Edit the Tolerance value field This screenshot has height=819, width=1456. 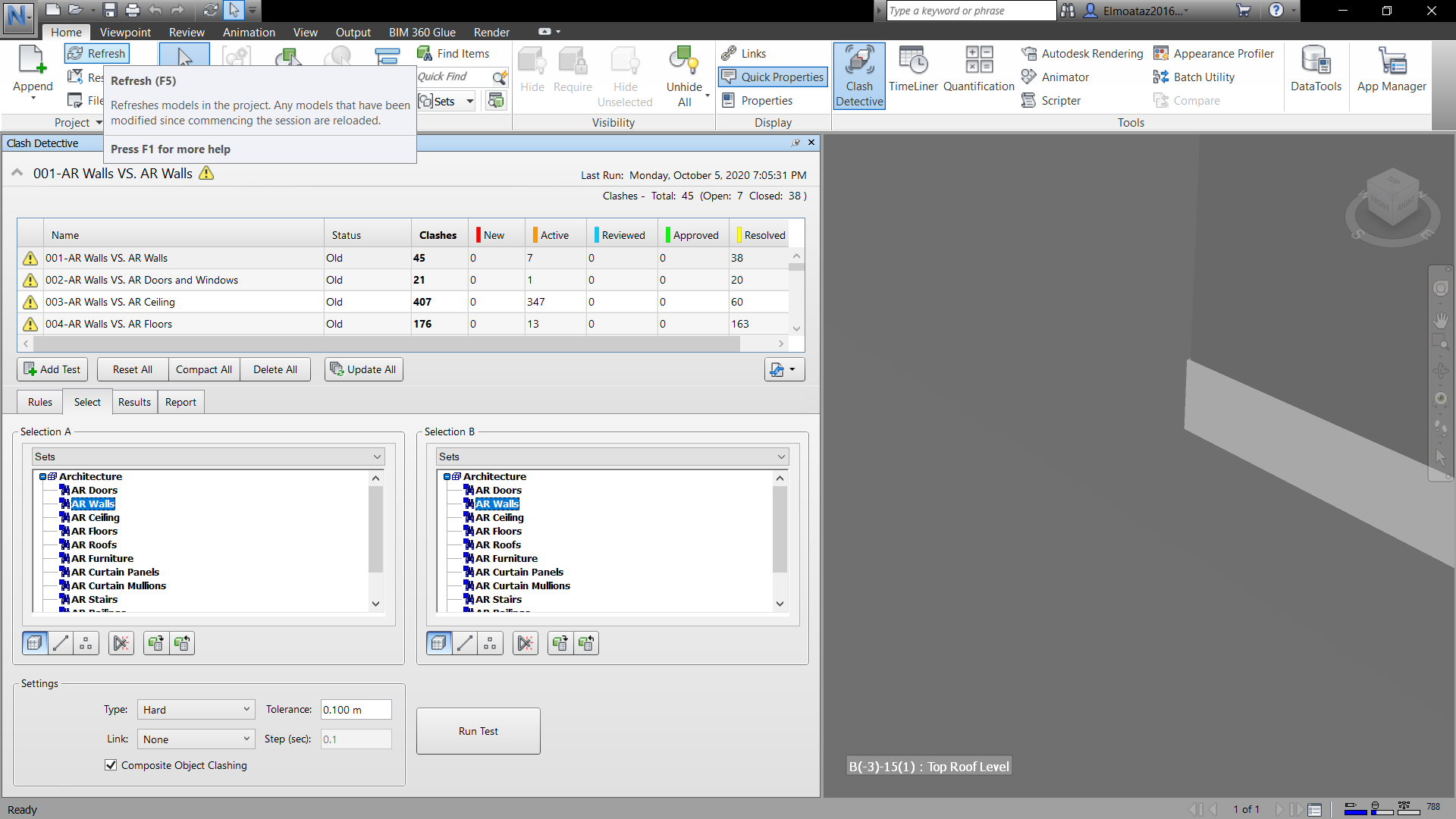(356, 709)
